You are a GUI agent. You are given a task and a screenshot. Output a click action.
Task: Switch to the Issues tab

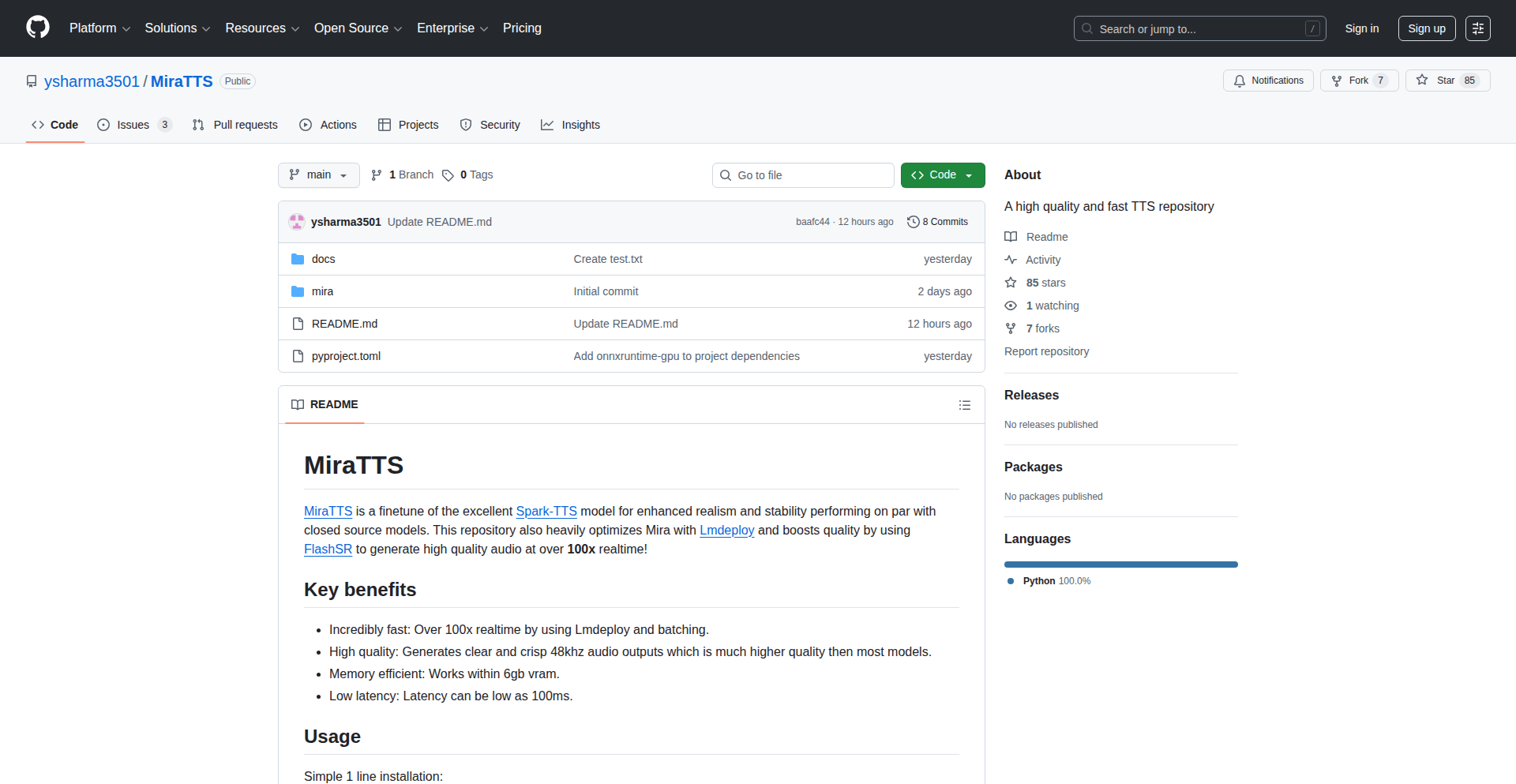point(133,125)
